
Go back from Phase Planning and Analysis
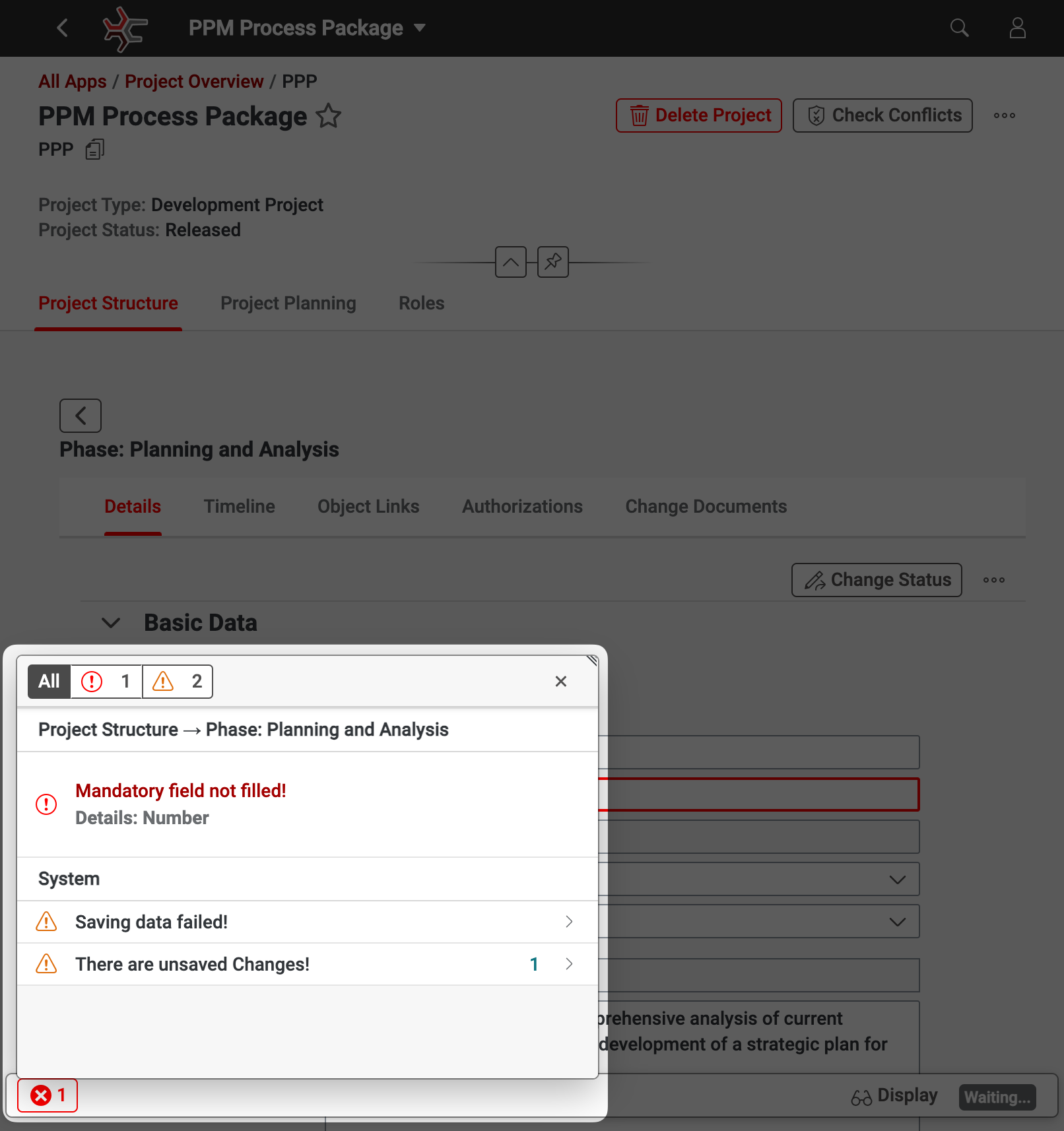81,416
